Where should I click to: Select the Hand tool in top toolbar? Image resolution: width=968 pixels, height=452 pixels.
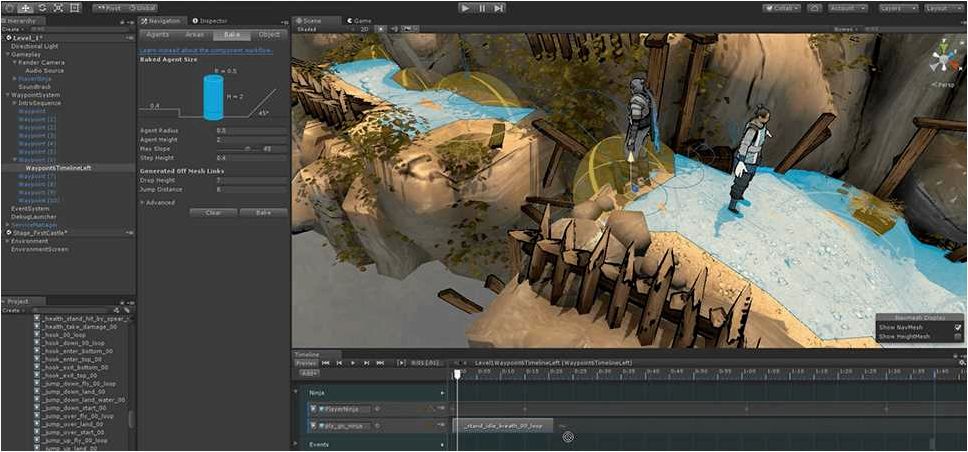coord(10,8)
